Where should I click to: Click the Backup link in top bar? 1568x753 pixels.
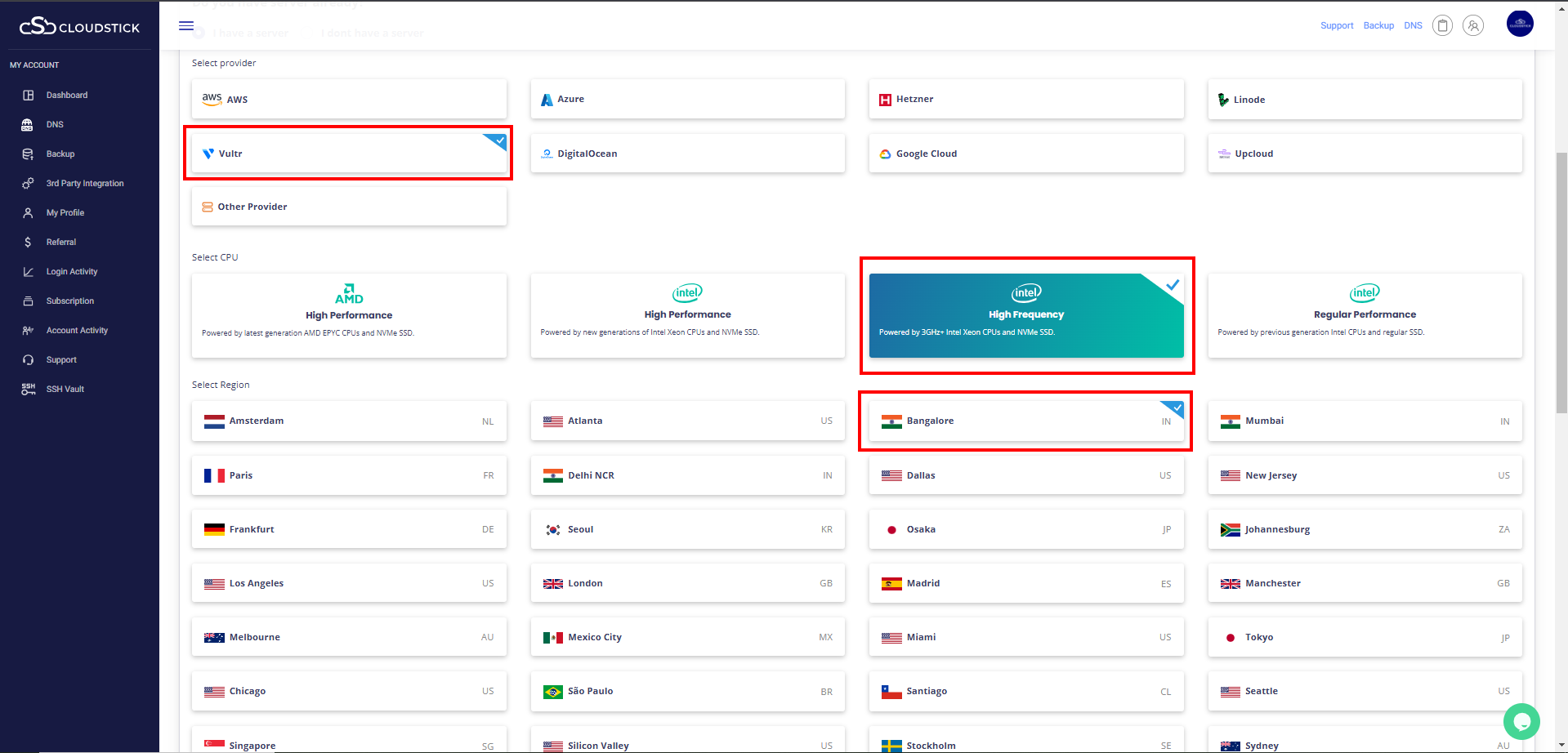1378,26
